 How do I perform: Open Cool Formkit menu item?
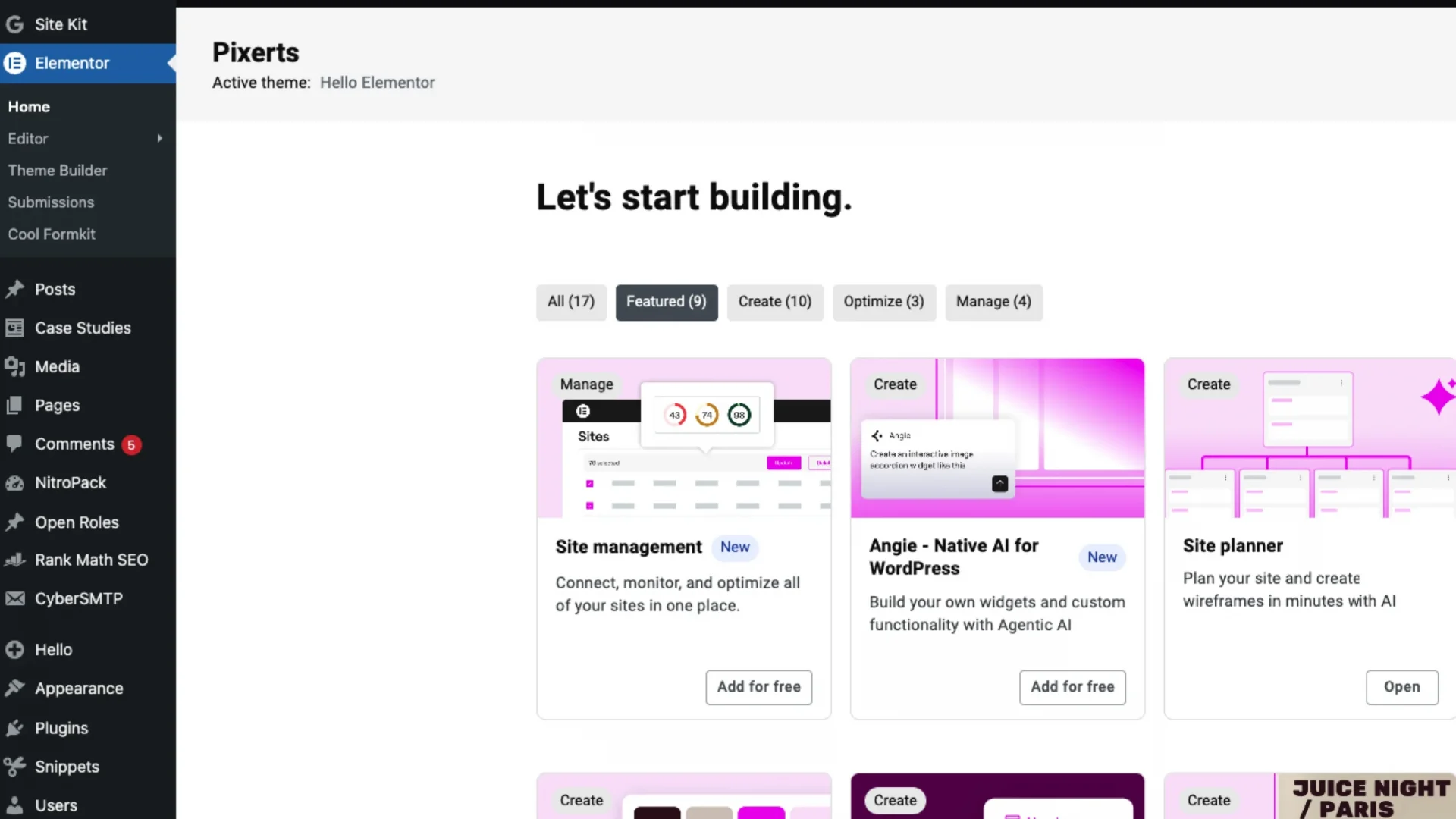pos(52,234)
